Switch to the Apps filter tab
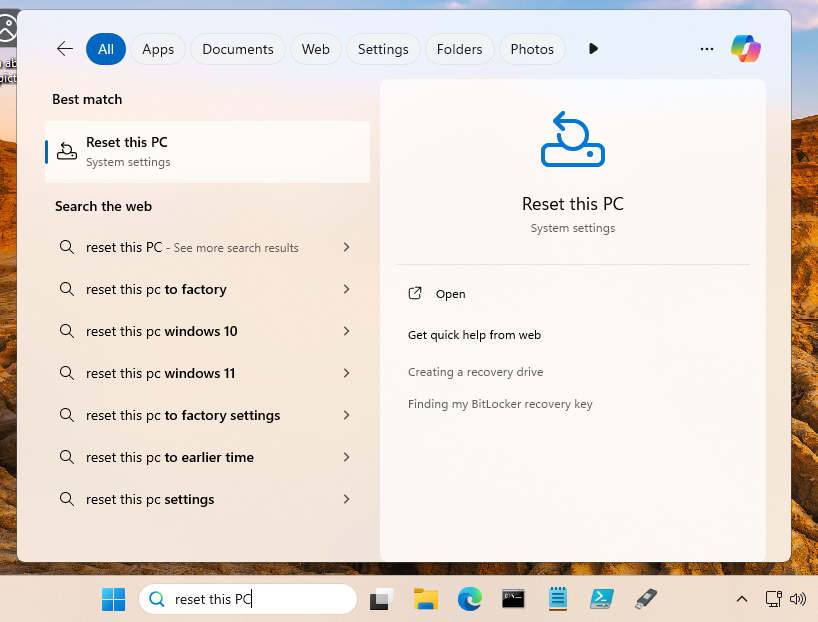 (158, 49)
